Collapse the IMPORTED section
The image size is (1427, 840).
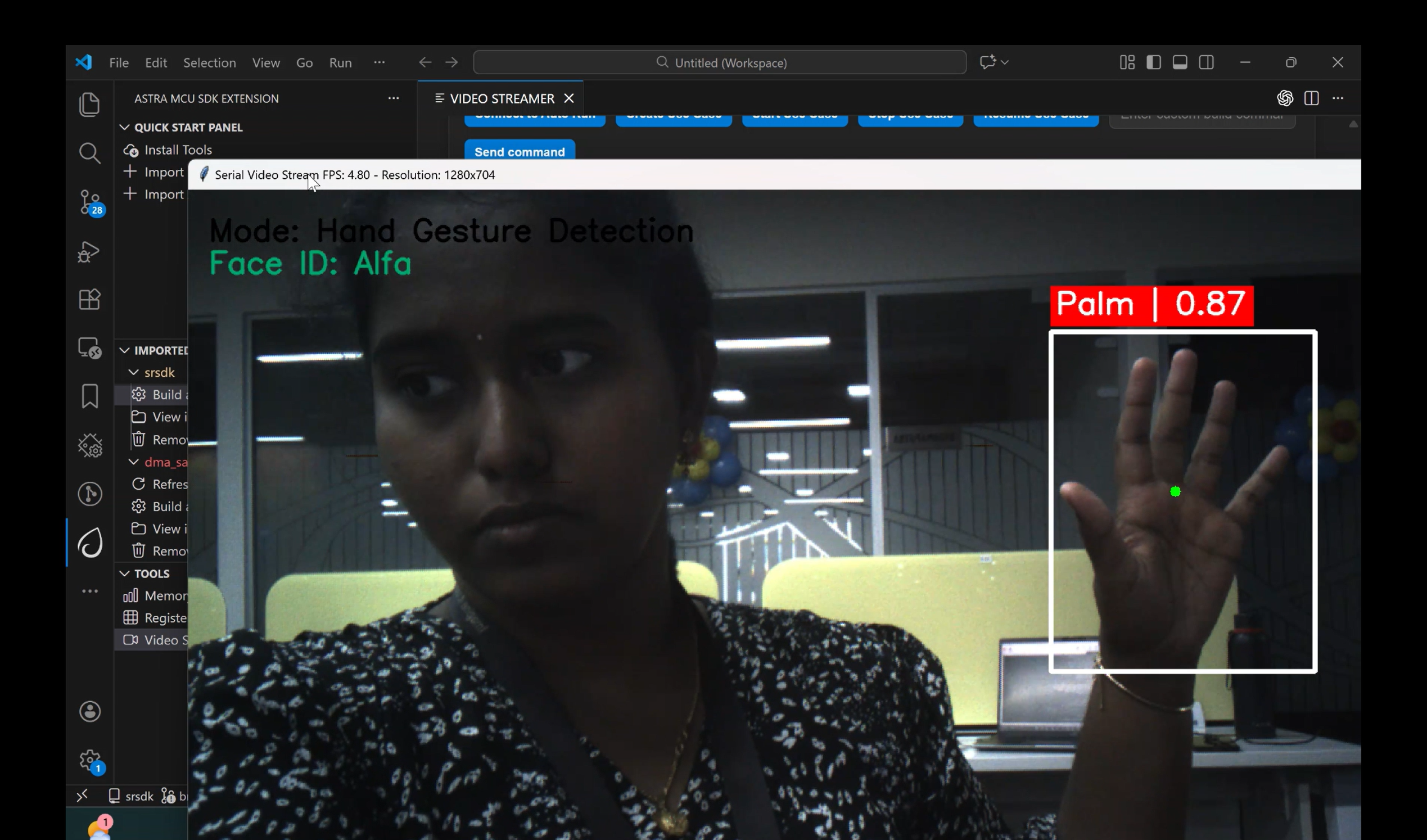(125, 351)
